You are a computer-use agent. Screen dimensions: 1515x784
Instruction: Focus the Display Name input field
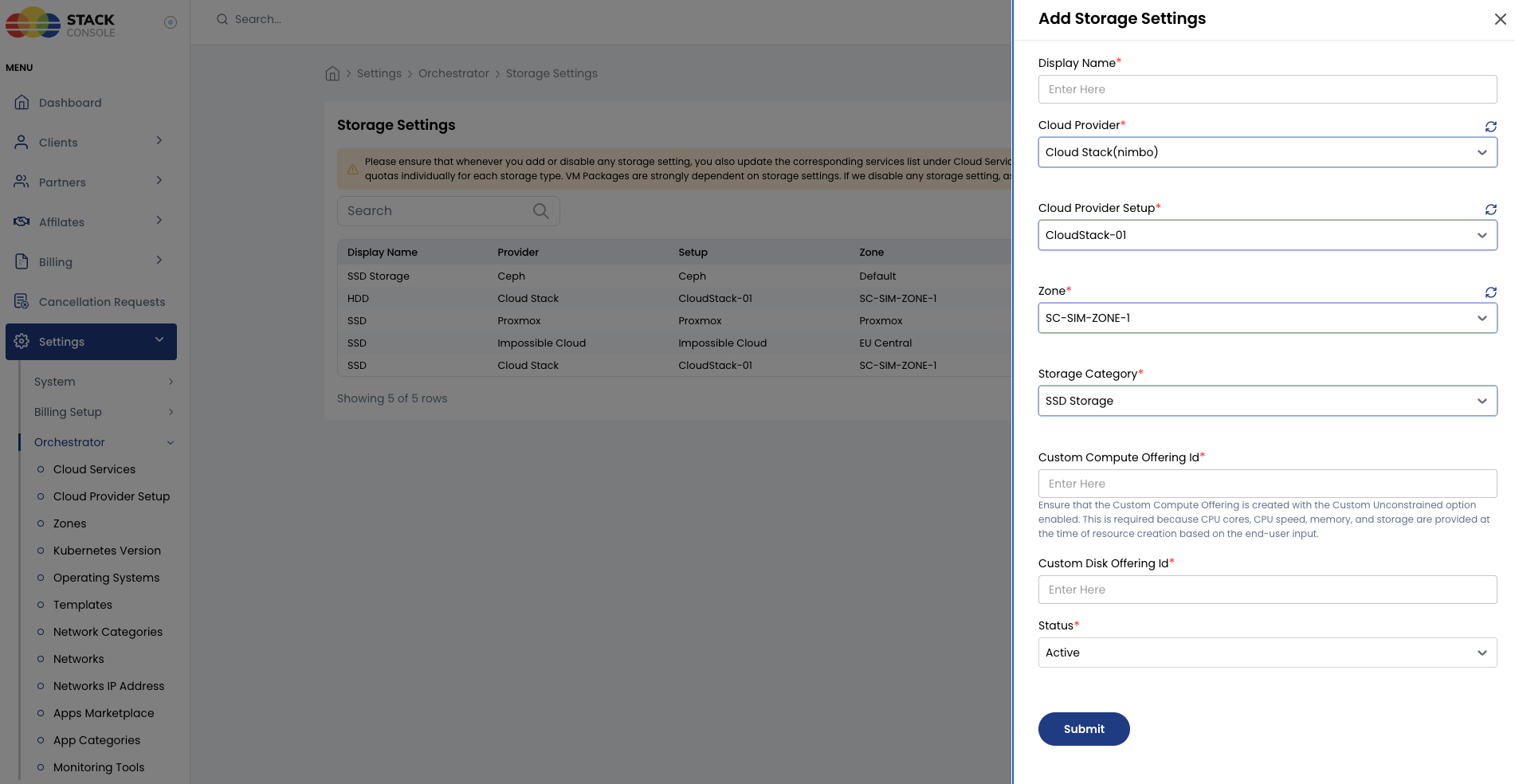point(1267,89)
